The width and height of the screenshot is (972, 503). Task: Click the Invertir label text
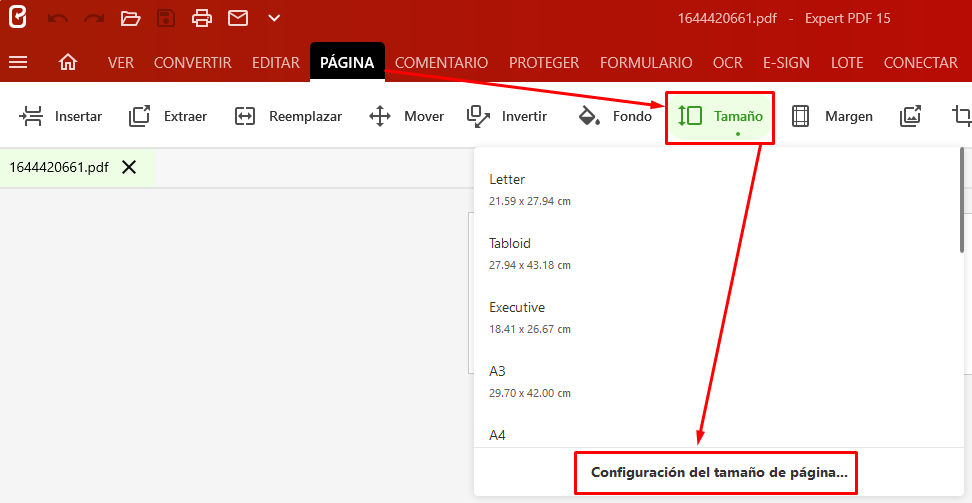click(x=524, y=116)
